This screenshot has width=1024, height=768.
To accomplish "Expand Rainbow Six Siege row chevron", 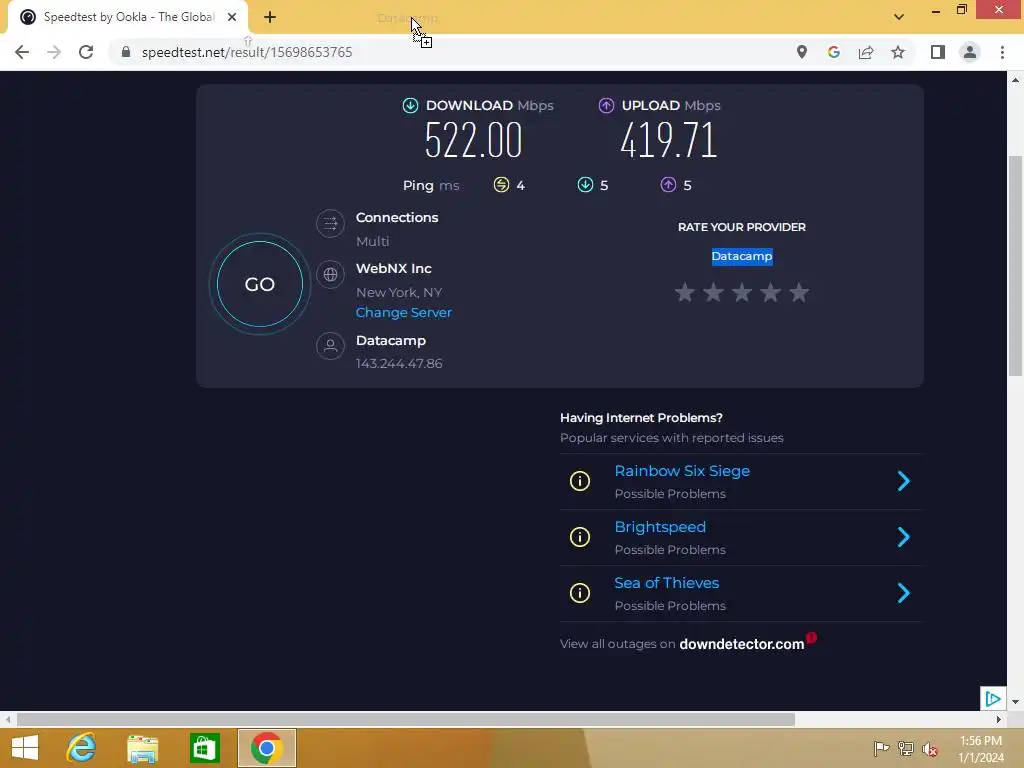I will coord(904,481).
